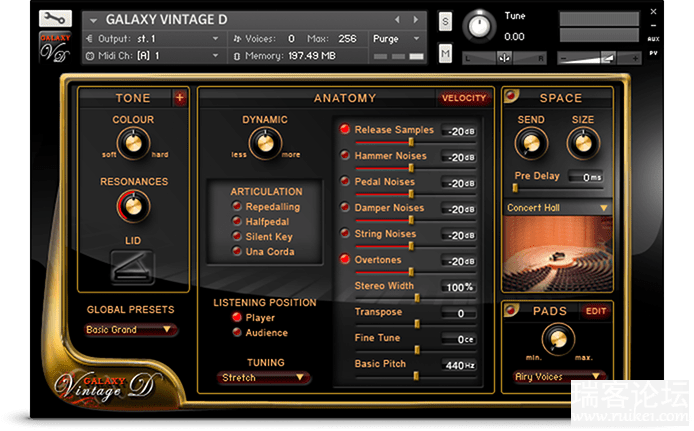Open the Output st. 1 dropdown
Image resolution: width=694 pixels, height=431 pixels.
[154, 39]
